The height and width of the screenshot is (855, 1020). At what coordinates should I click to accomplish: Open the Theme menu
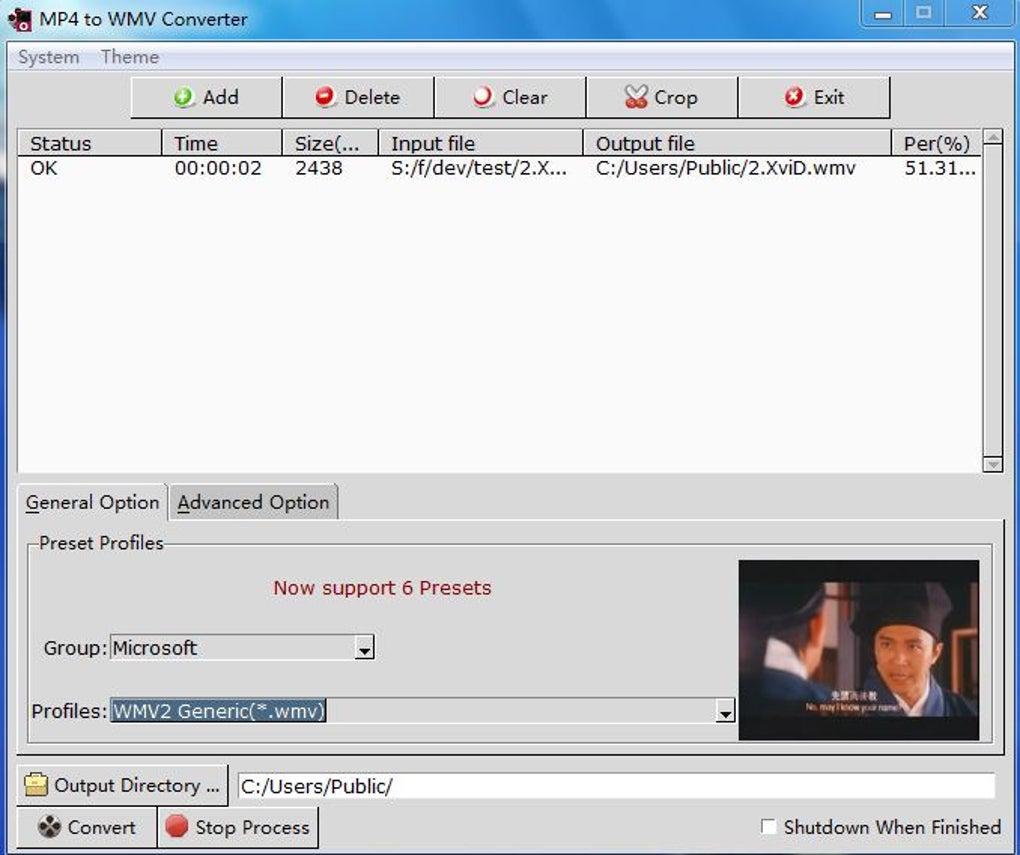[129, 57]
